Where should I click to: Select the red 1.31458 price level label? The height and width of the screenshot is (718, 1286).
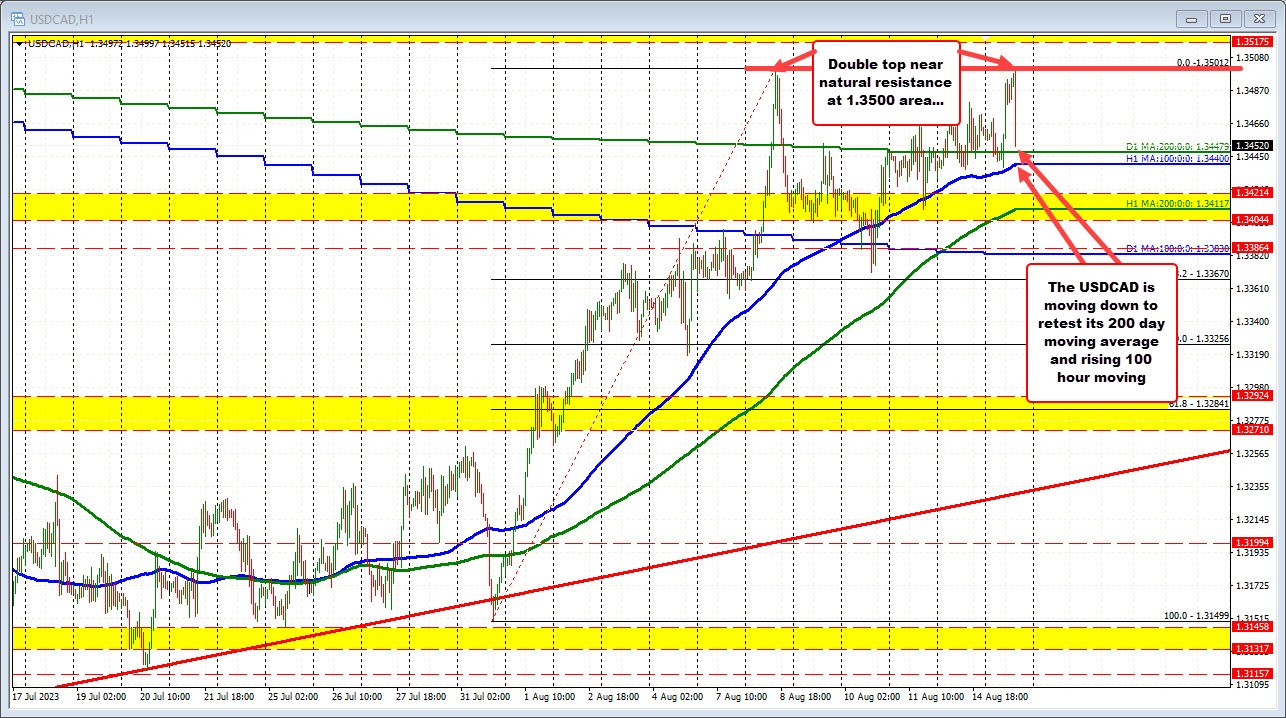[x=1253, y=626]
